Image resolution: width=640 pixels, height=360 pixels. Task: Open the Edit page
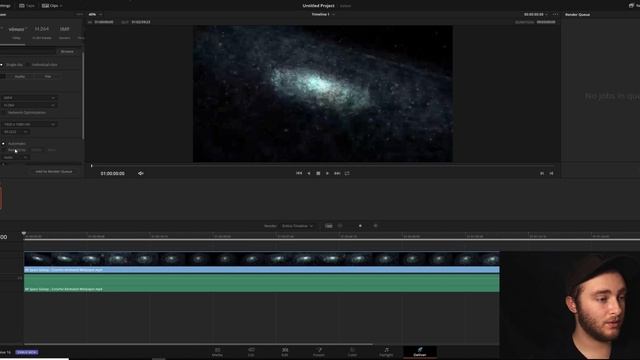tap(285, 352)
